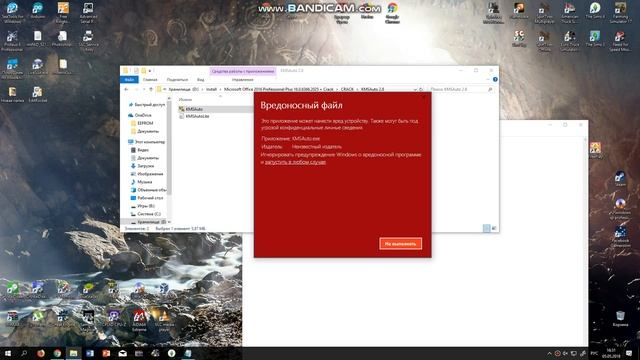Open the Action Center notification icon

tap(629, 353)
